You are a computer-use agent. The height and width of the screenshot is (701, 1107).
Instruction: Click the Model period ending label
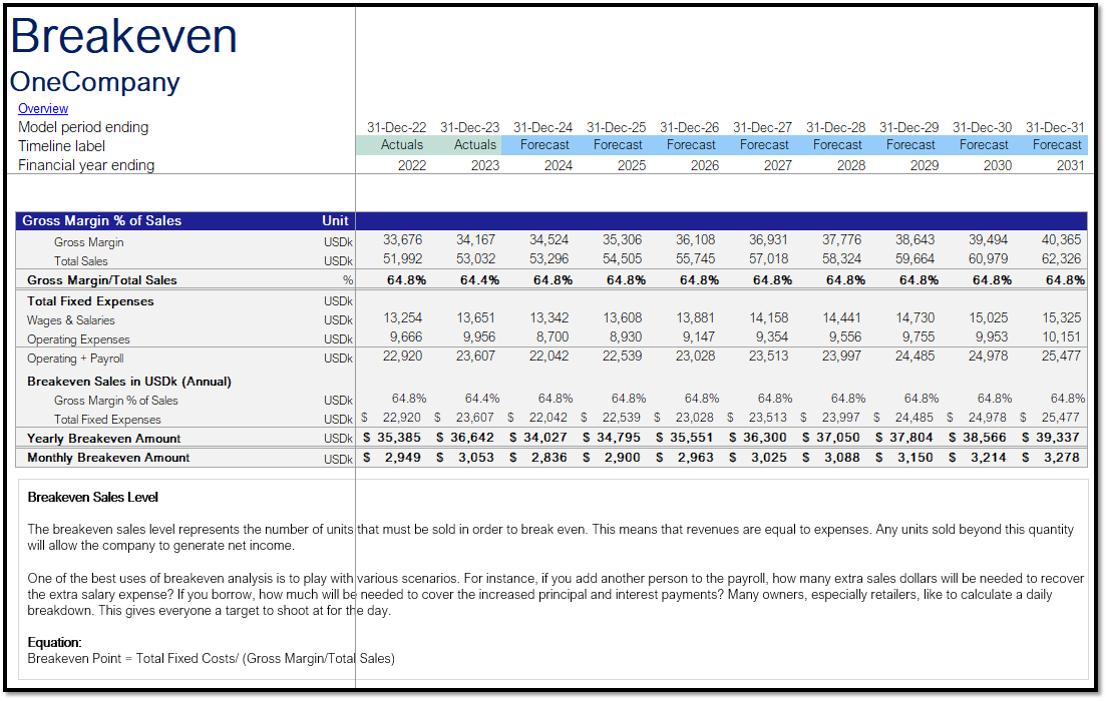point(83,128)
